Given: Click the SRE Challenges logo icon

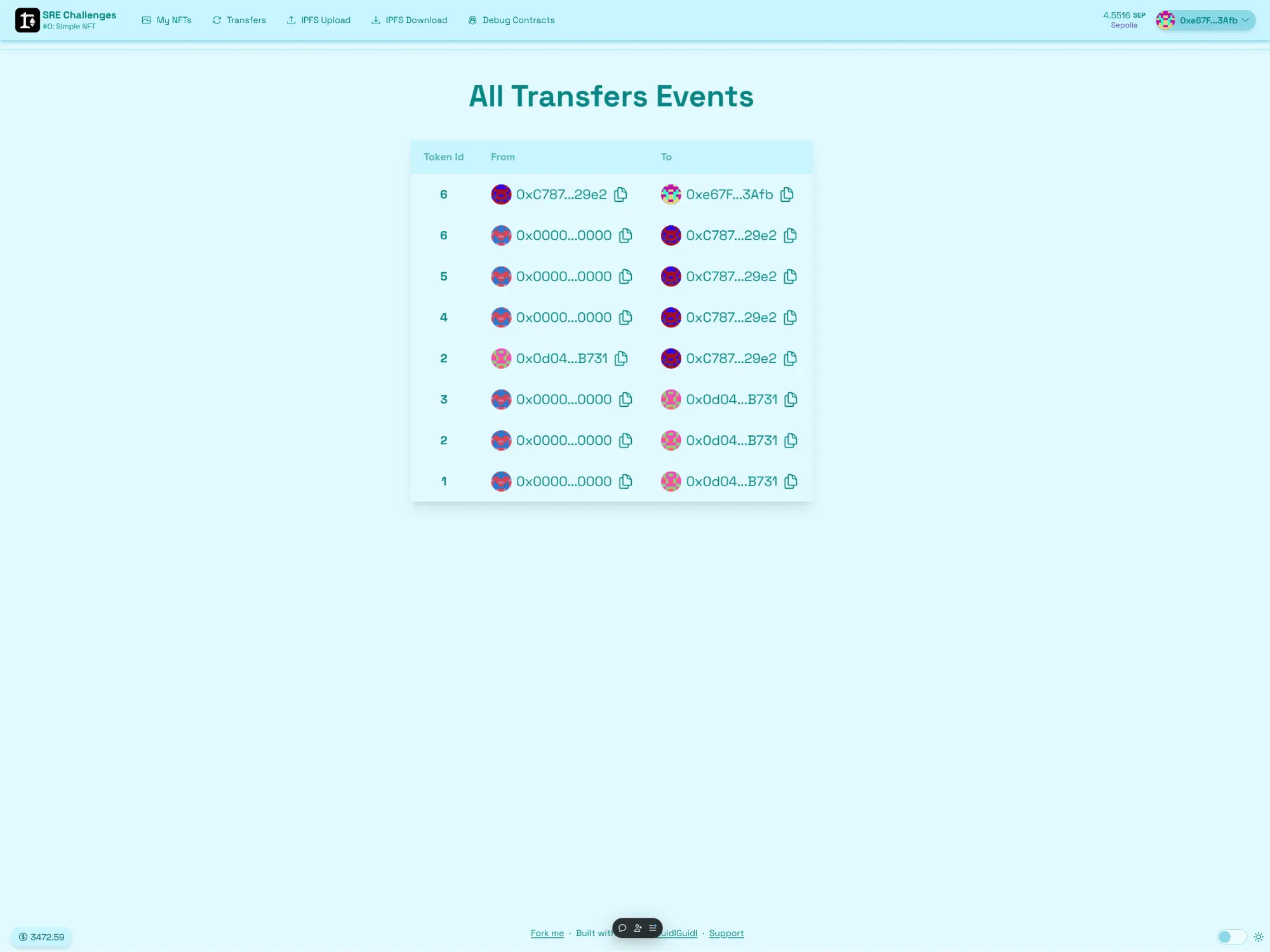Looking at the screenshot, I should 27,20.
